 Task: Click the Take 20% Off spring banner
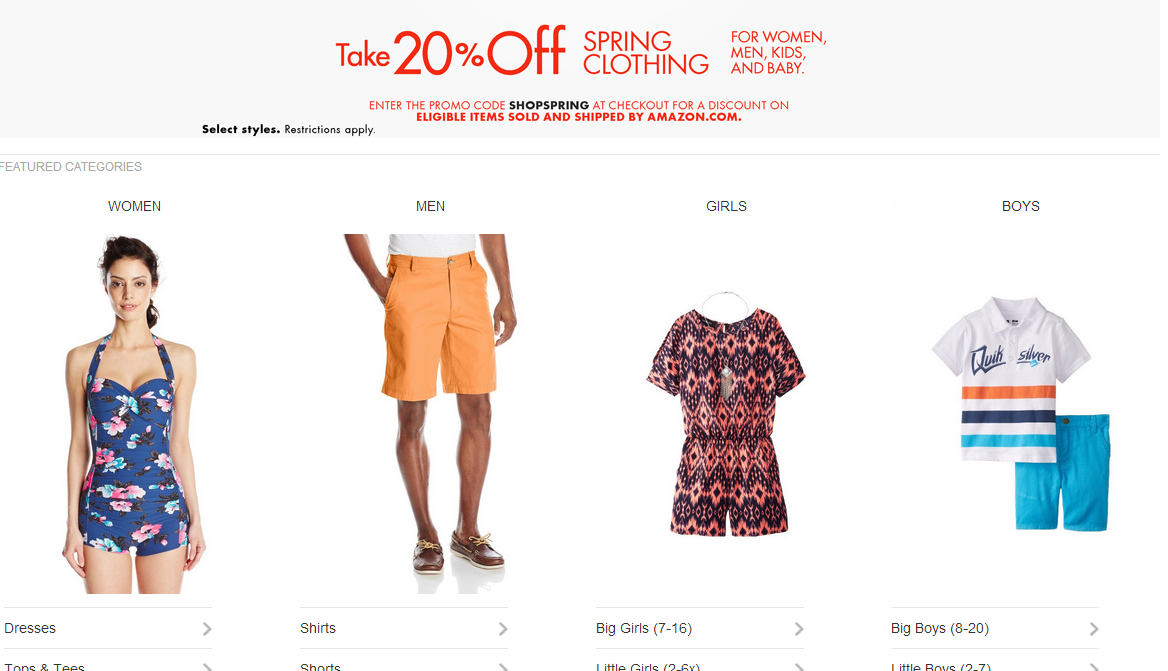[x=580, y=69]
